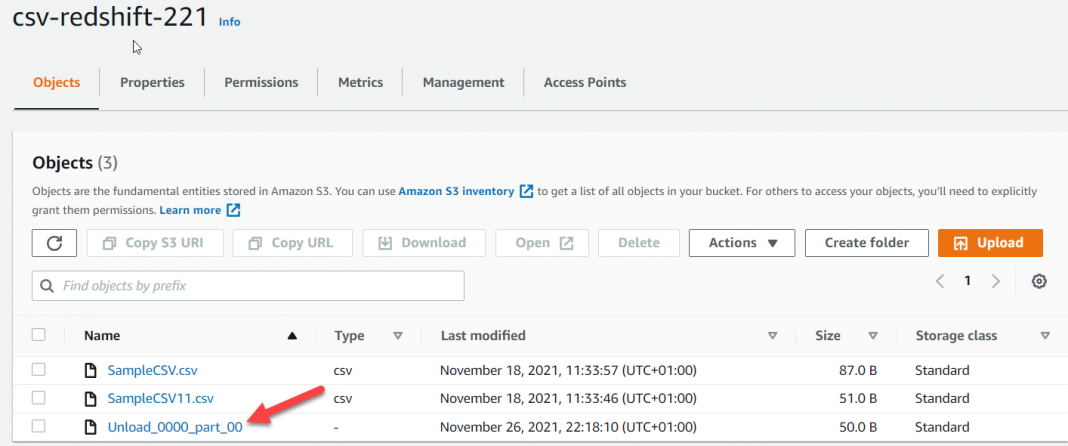The image size is (1068, 446).
Task: Open the Permissions tab
Action: pos(261,82)
